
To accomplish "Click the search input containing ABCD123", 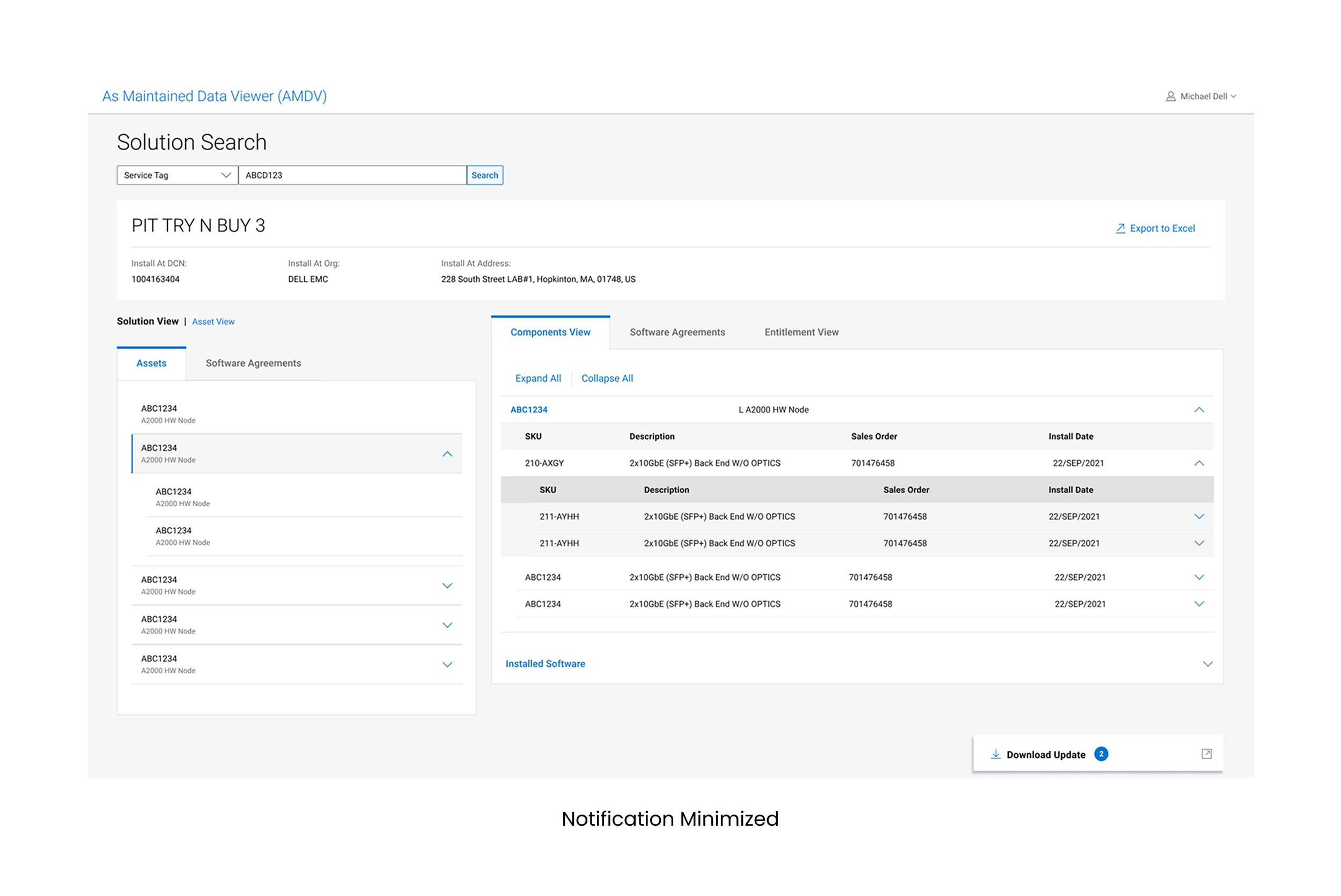I will click(x=352, y=175).
